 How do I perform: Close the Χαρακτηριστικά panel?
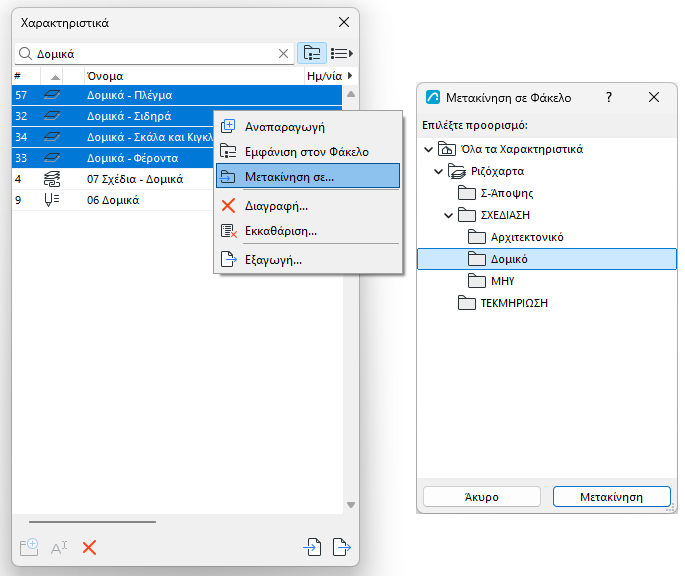click(x=344, y=22)
